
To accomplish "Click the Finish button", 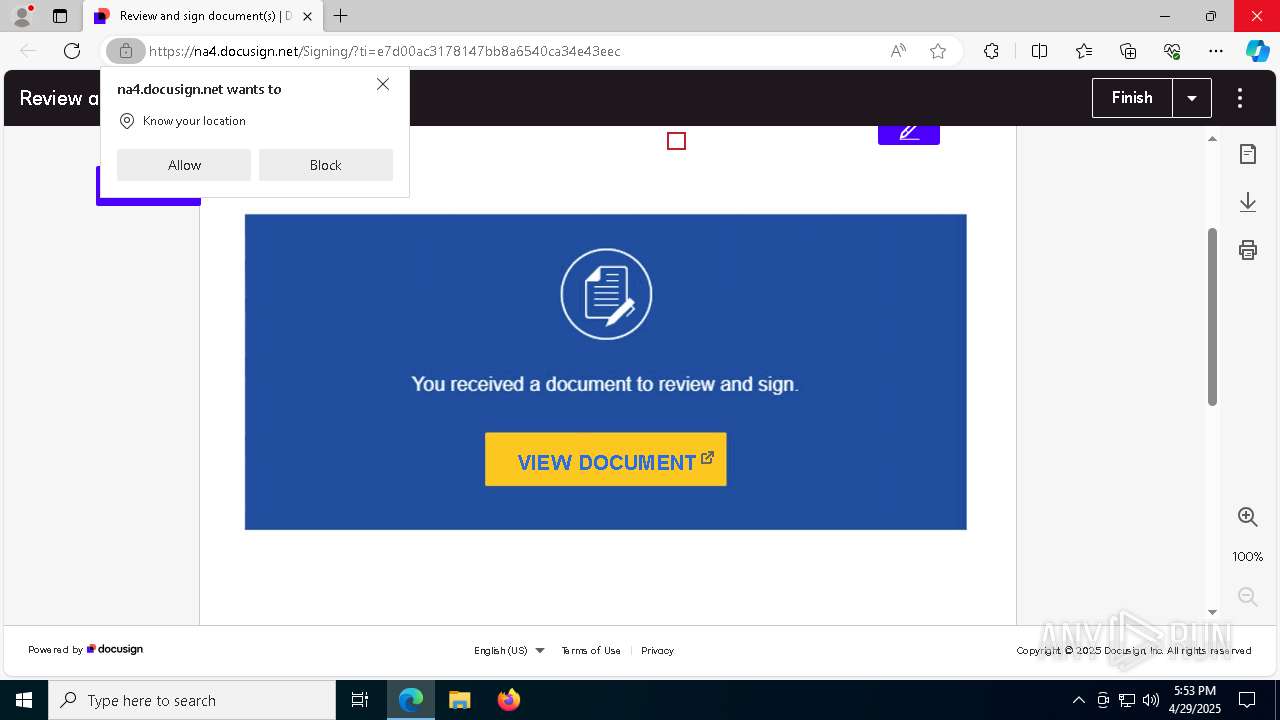I will pos(1132,98).
